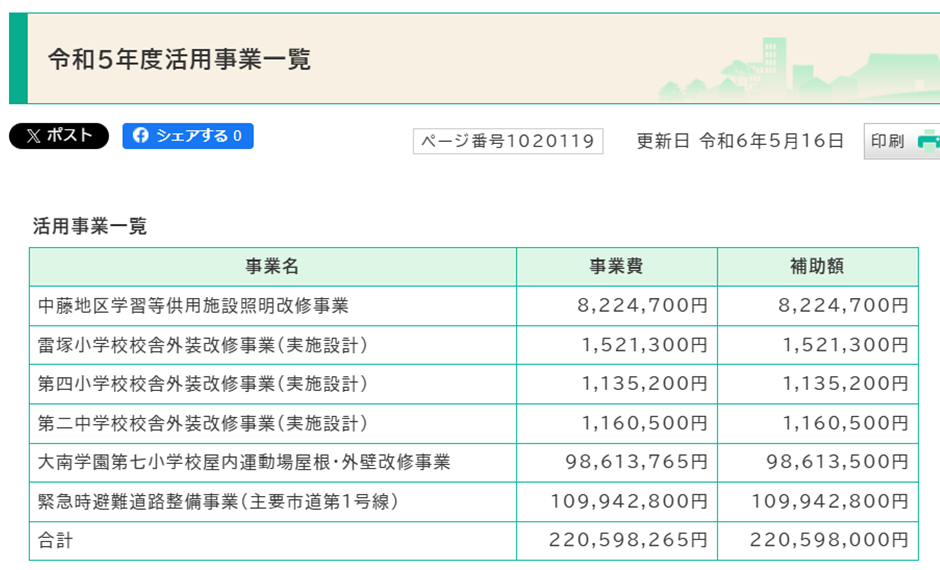The height and width of the screenshot is (570, 940).
Task: Click the ページ番号1020119 box
Action: (x=508, y=141)
